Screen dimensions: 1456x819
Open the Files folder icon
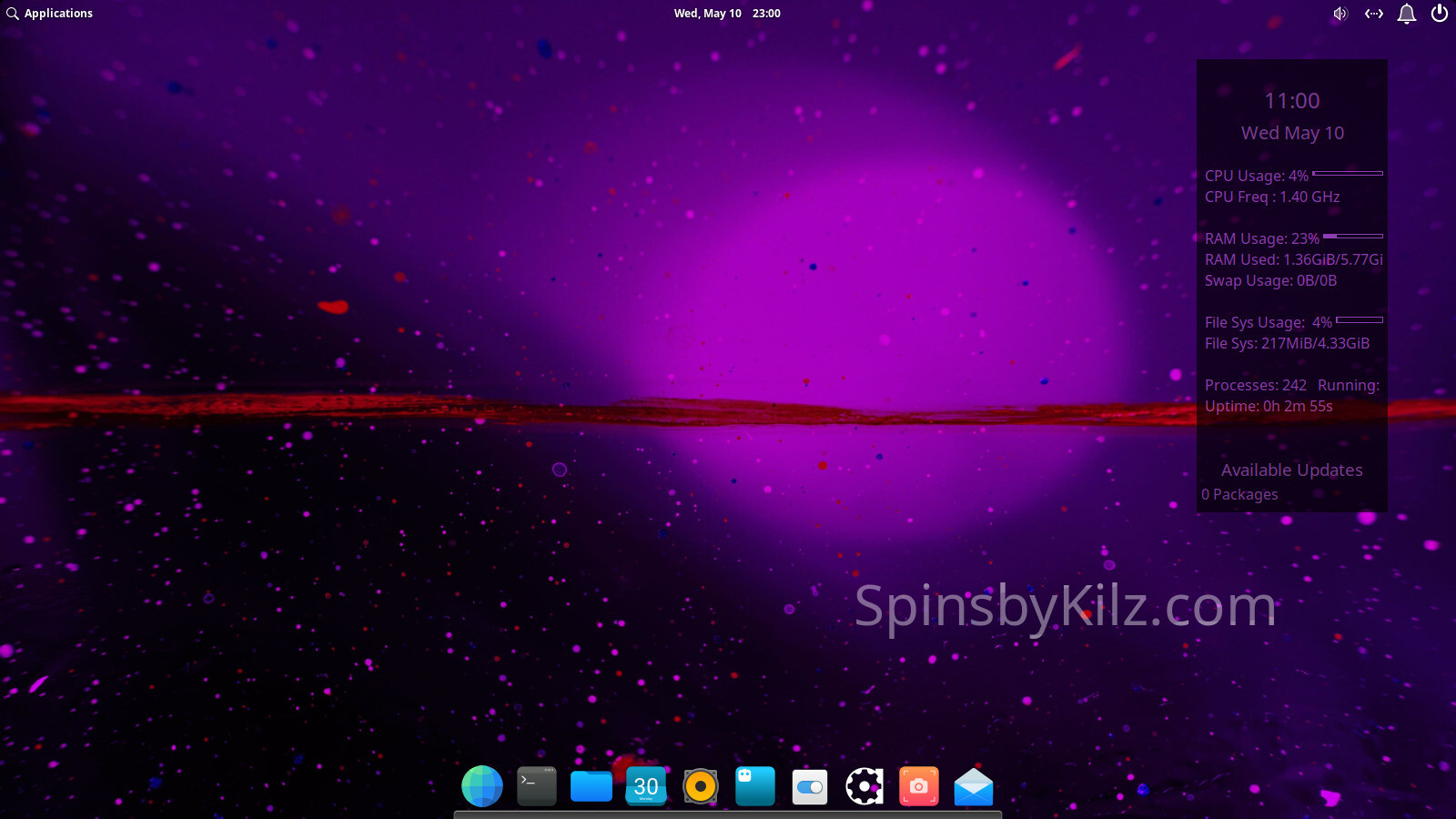pos(591,786)
